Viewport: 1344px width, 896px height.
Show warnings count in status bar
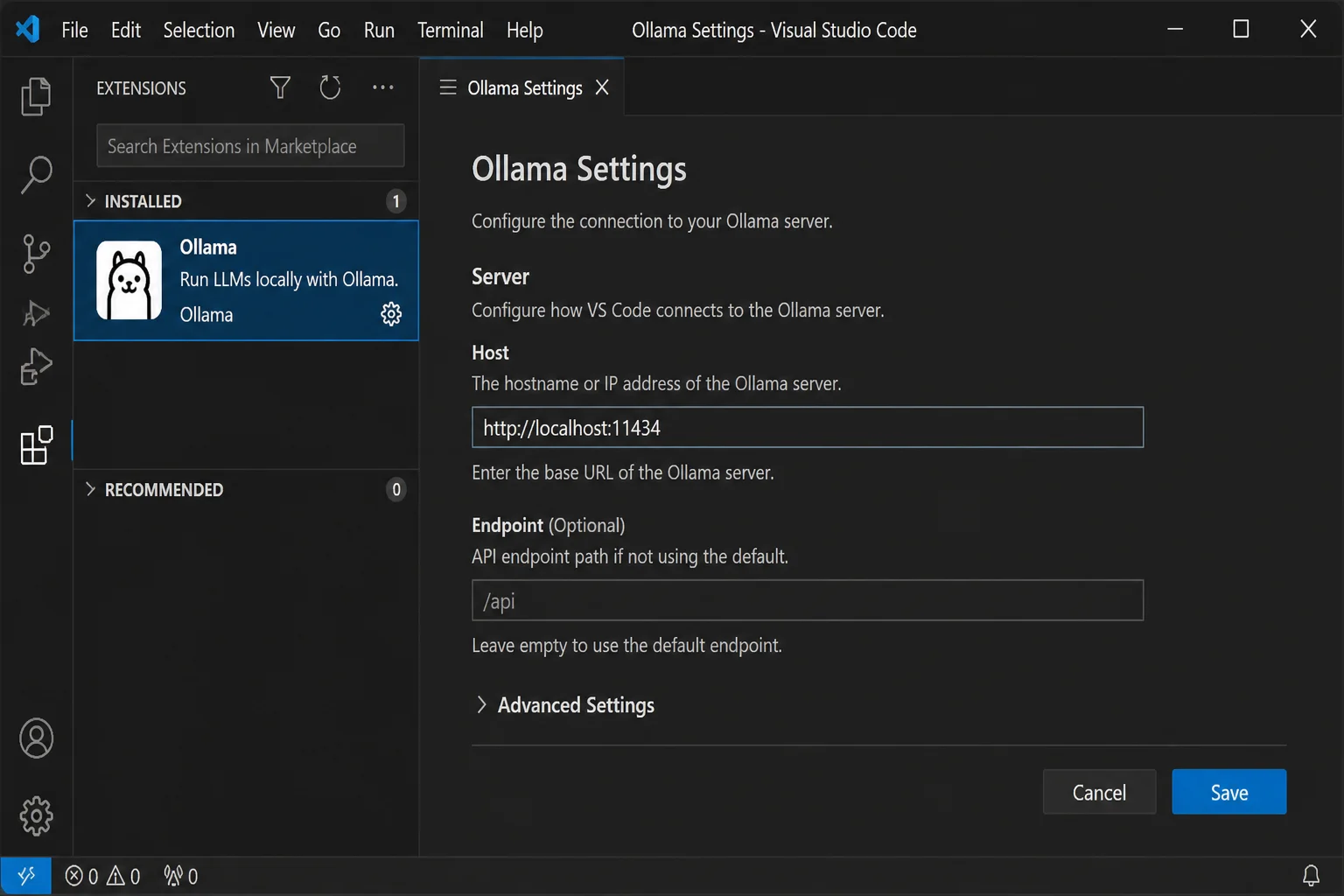(123, 876)
